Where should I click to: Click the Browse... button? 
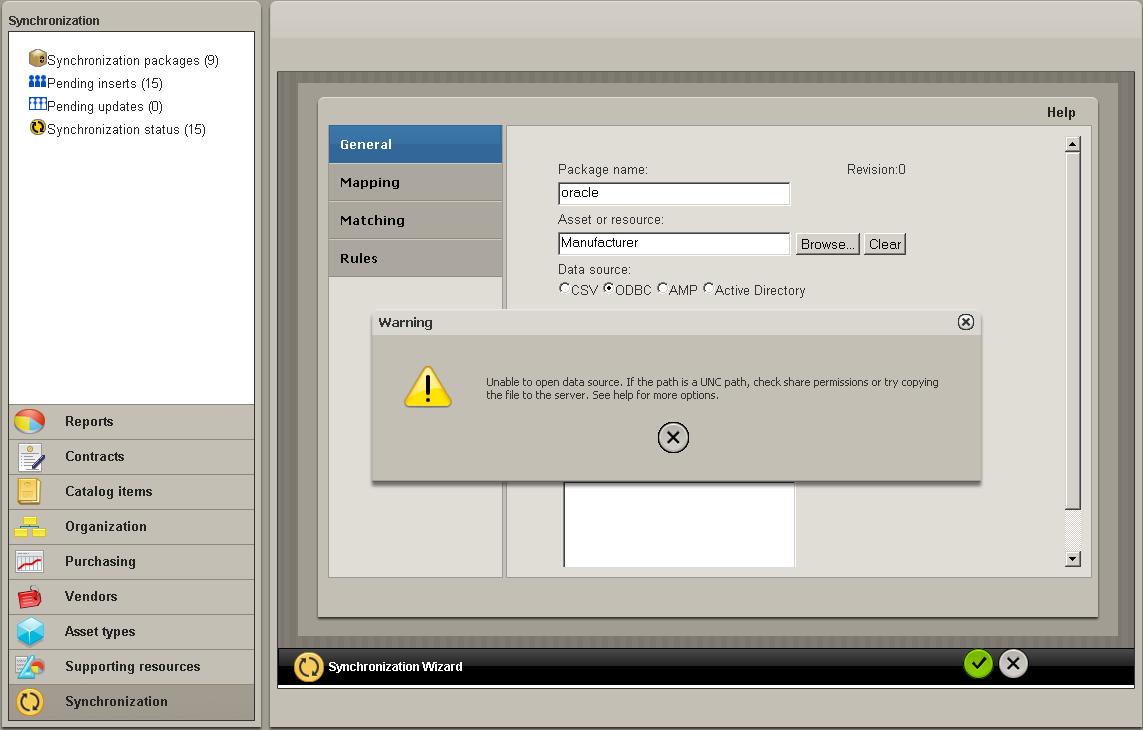coord(827,244)
